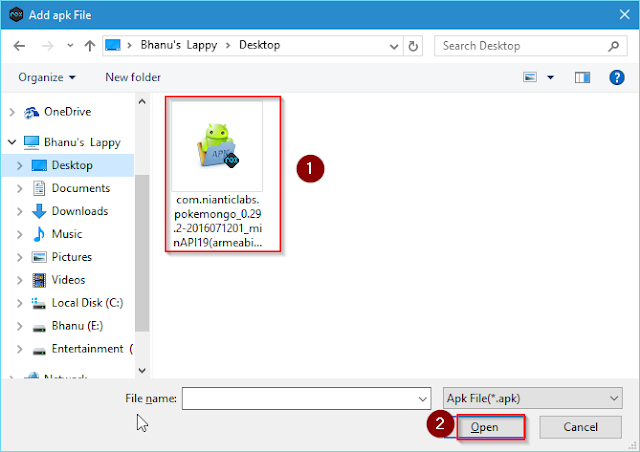Click the Nox icon in title bar
The image size is (640, 452).
click(x=16, y=15)
